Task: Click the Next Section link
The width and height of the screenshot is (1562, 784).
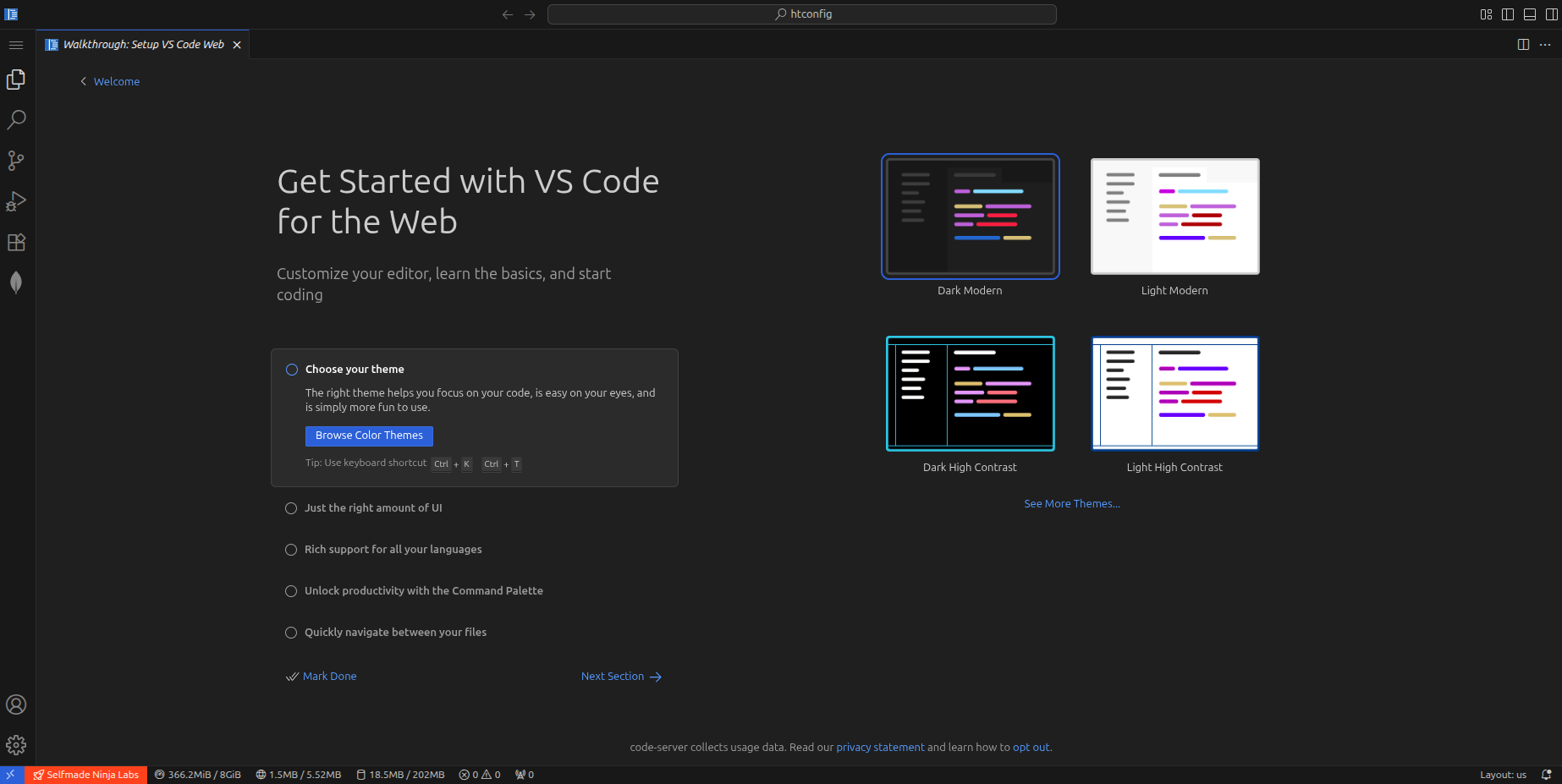Action: pos(620,677)
